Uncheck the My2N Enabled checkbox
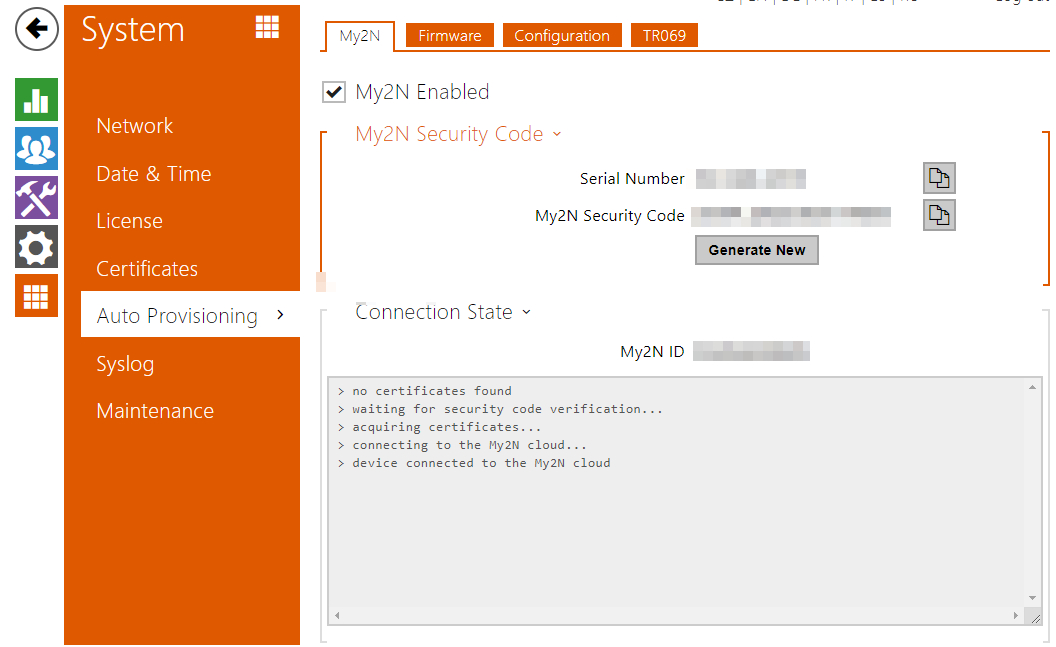Screen dimensions: 1056x647 tap(334, 91)
